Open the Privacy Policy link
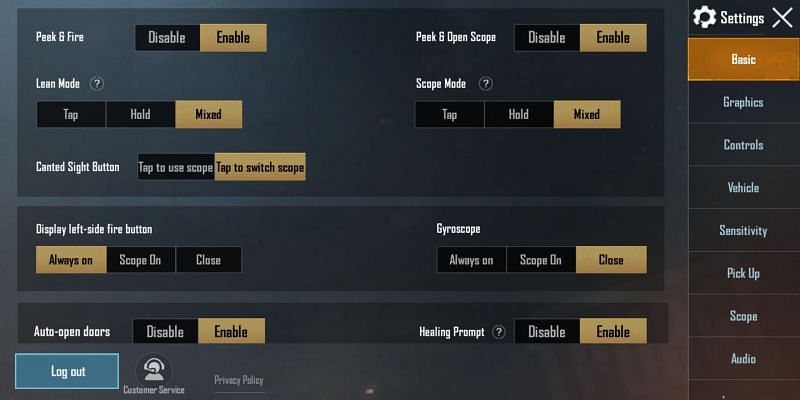This screenshot has height=400, width=800. pos(239,380)
